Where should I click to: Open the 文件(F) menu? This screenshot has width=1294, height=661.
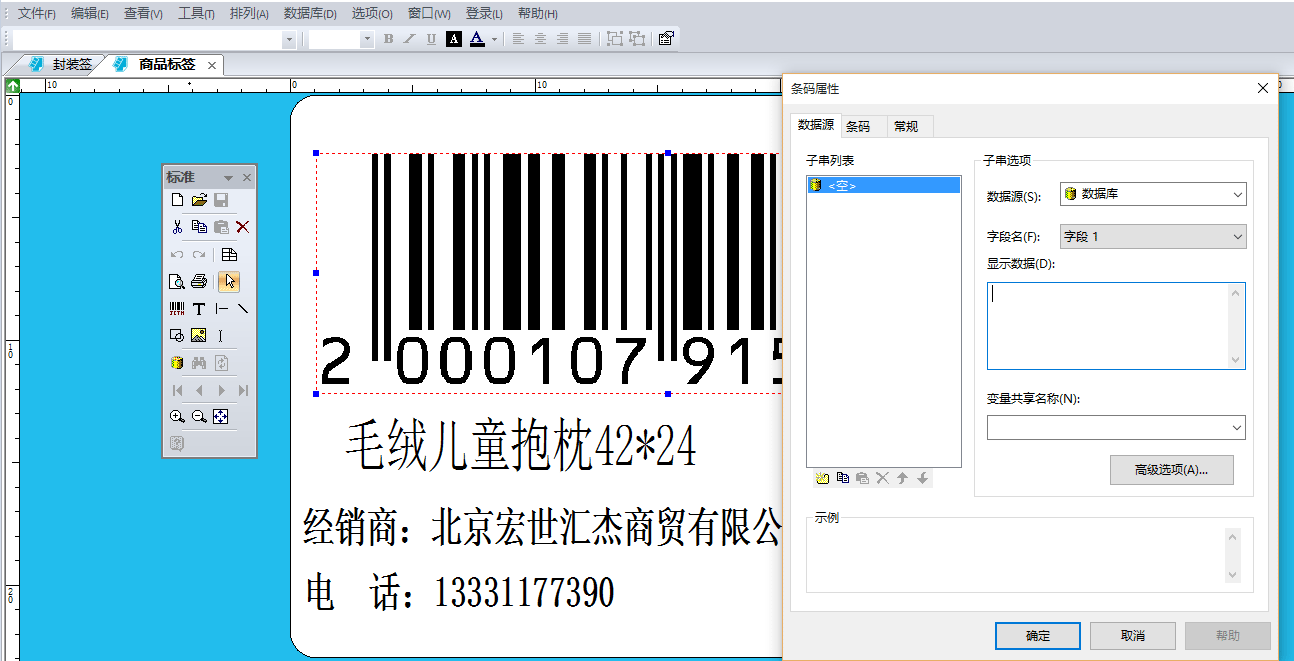click(37, 14)
